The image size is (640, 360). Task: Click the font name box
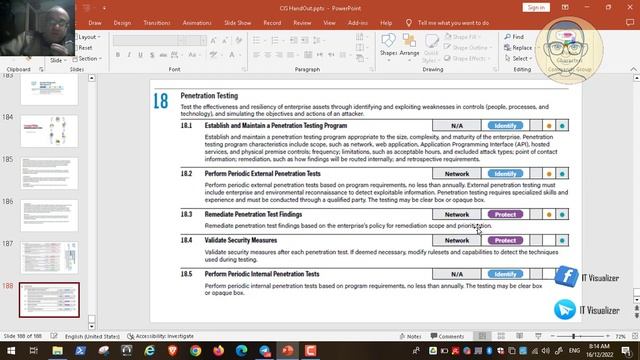point(145,40)
